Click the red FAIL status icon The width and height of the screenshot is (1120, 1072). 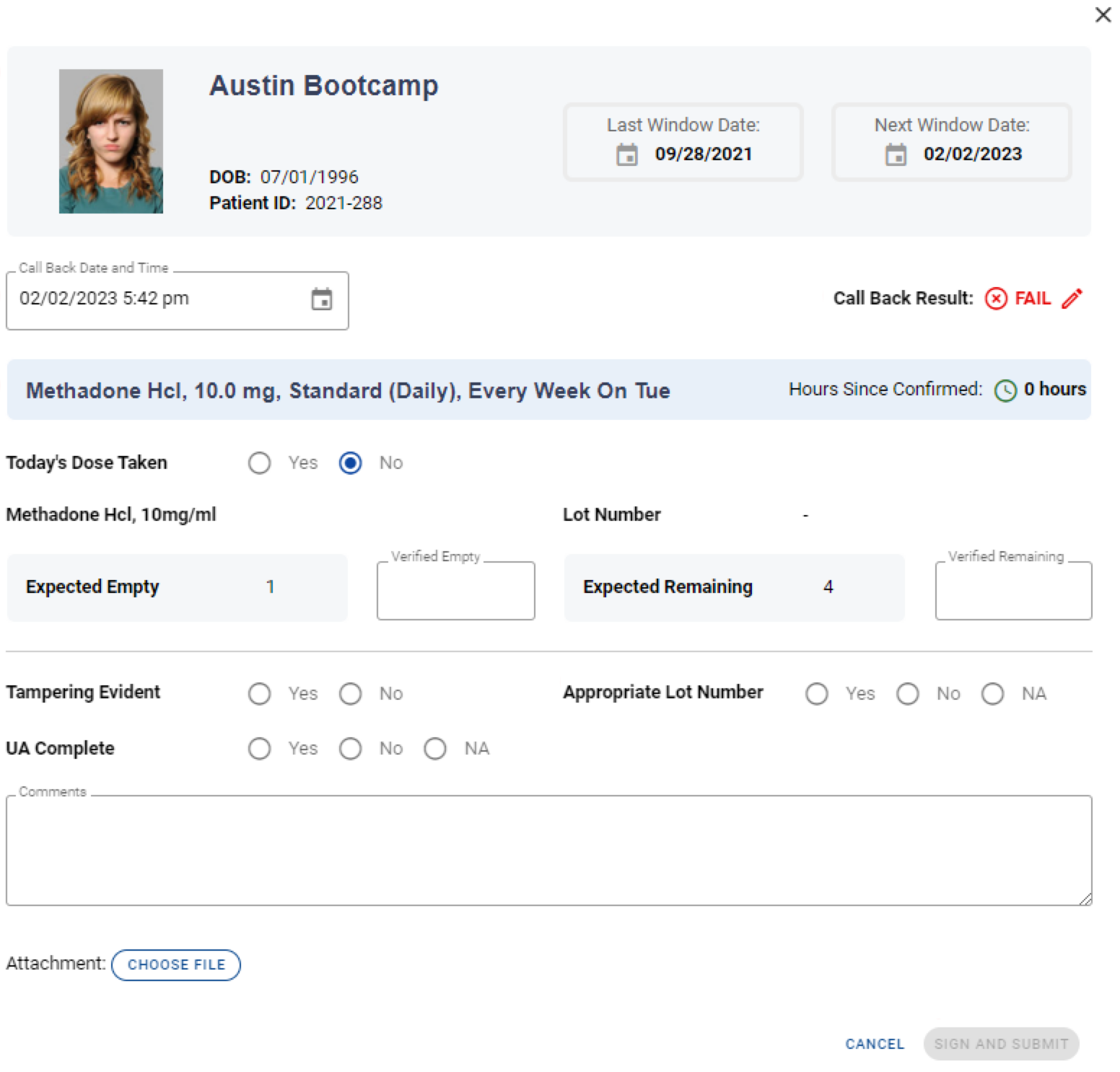coord(996,299)
